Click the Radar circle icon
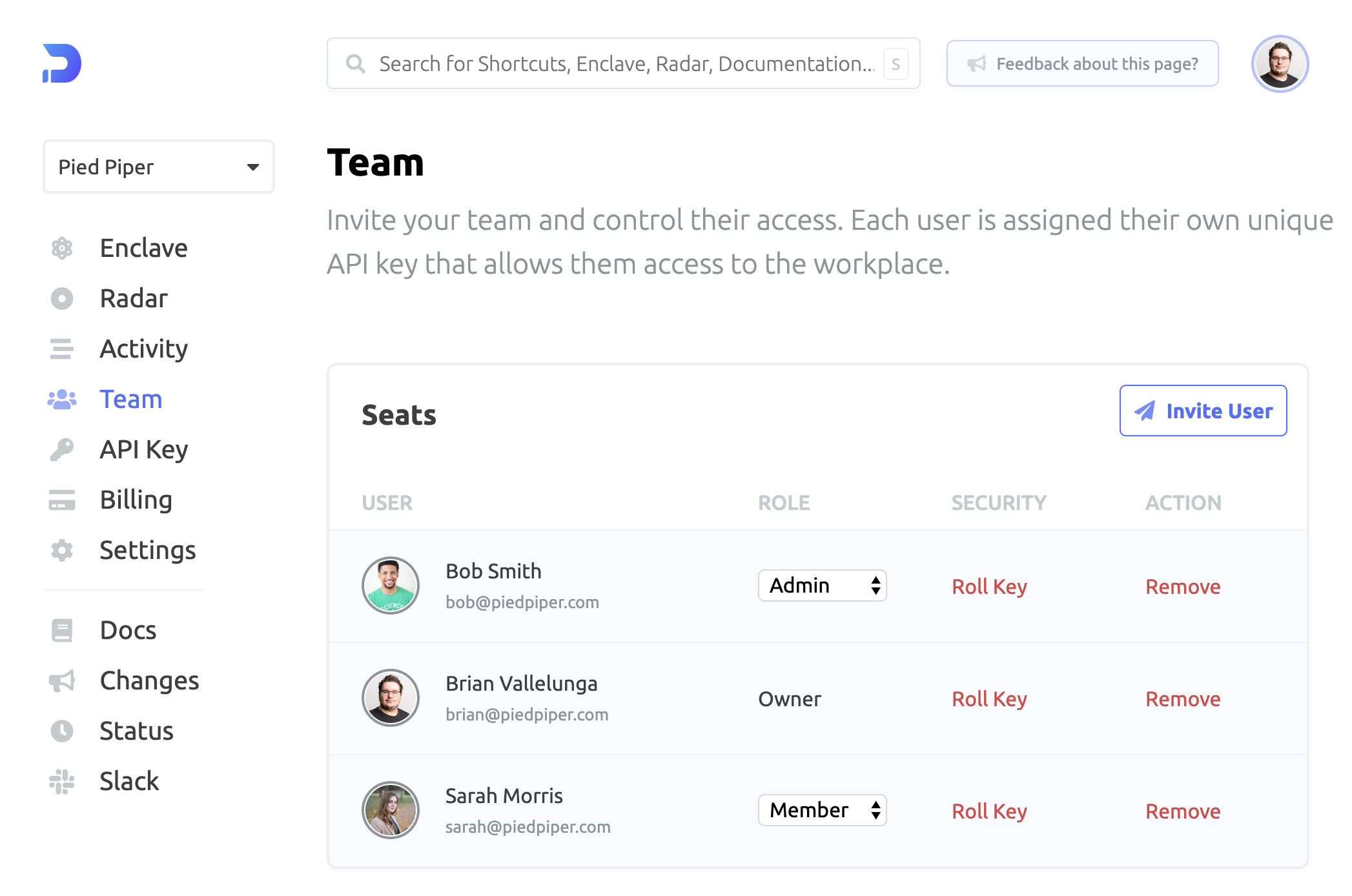This screenshot has width=1352, height=896. click(62, 299)
